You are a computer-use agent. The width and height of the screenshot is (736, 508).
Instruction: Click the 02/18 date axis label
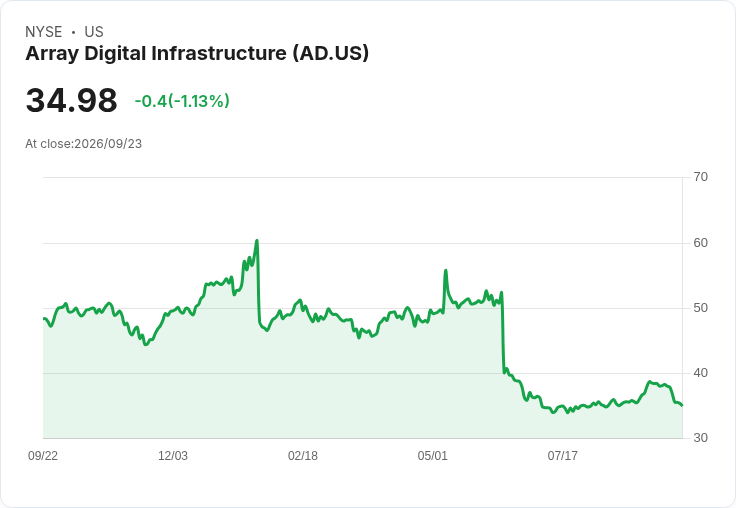tap(303, 455)
